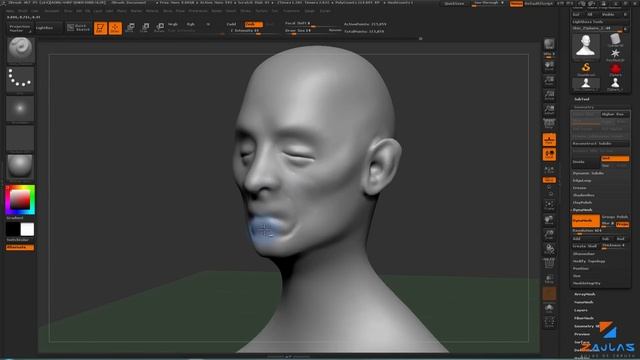This screenshot has width=640, height=360.
Task: Select the white color swatch
Action: [27, 229]
